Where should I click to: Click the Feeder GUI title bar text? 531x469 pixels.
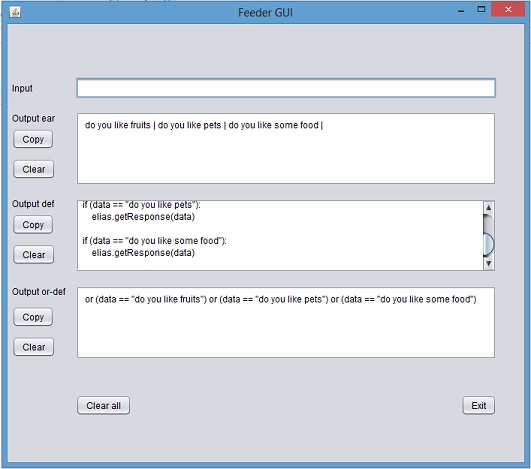(265, 13)
